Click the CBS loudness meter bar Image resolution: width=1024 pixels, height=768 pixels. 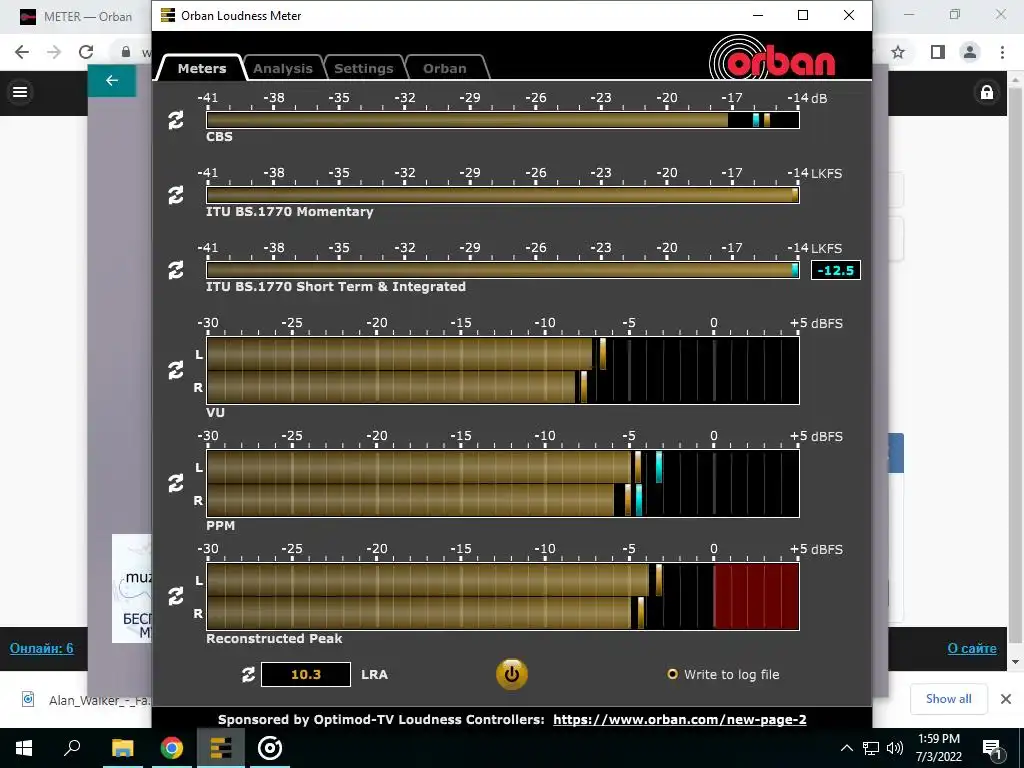[x=503, y=120]
